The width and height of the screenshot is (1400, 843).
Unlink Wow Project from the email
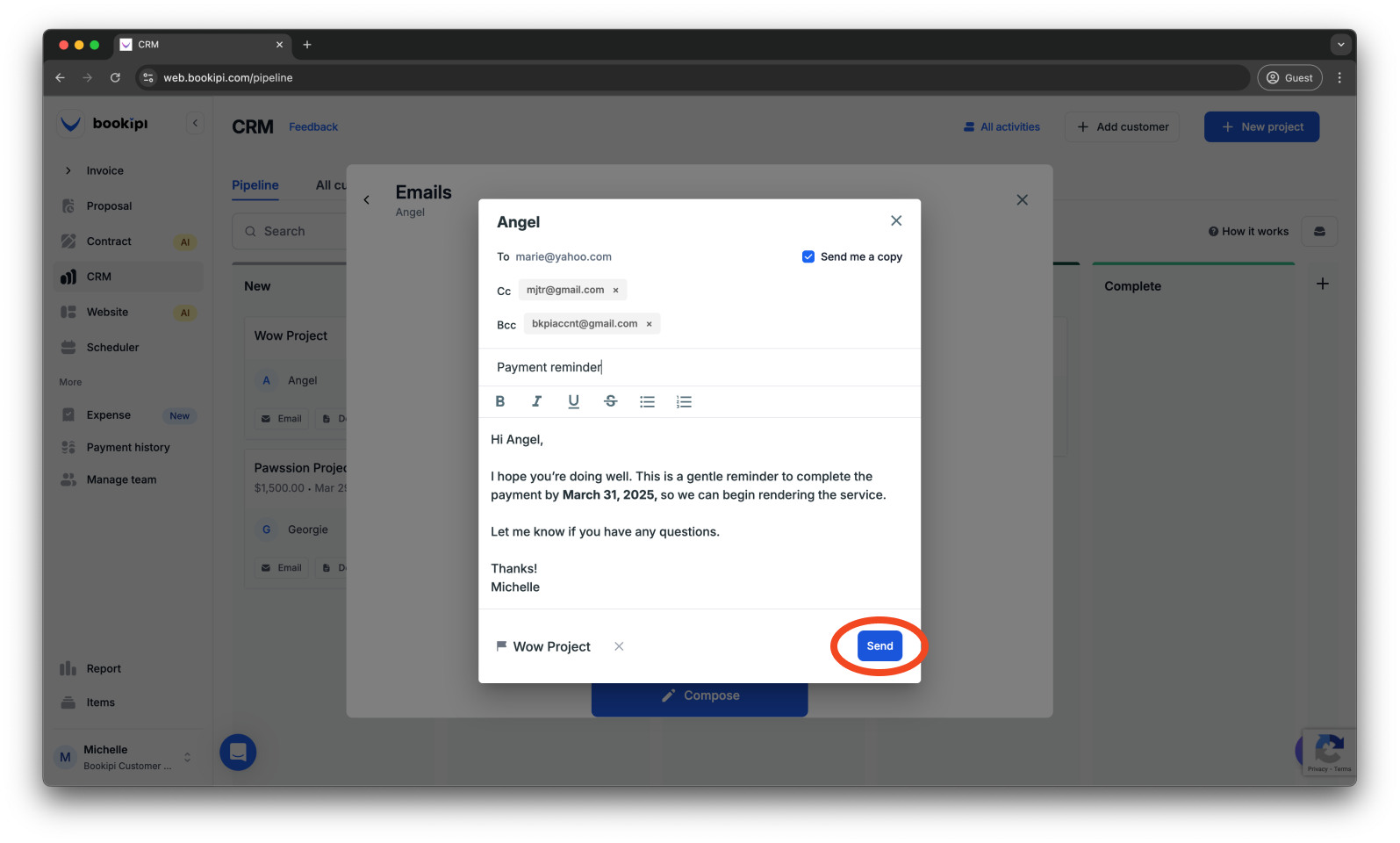click(619, 646)
